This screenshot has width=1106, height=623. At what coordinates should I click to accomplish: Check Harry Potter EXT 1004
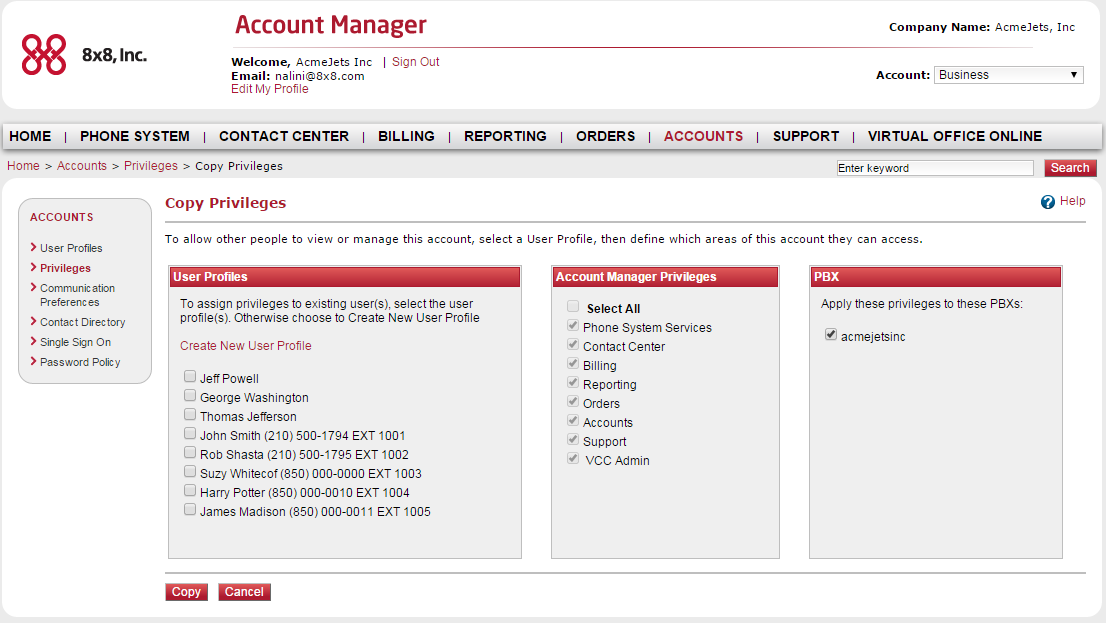coord(190,491)
